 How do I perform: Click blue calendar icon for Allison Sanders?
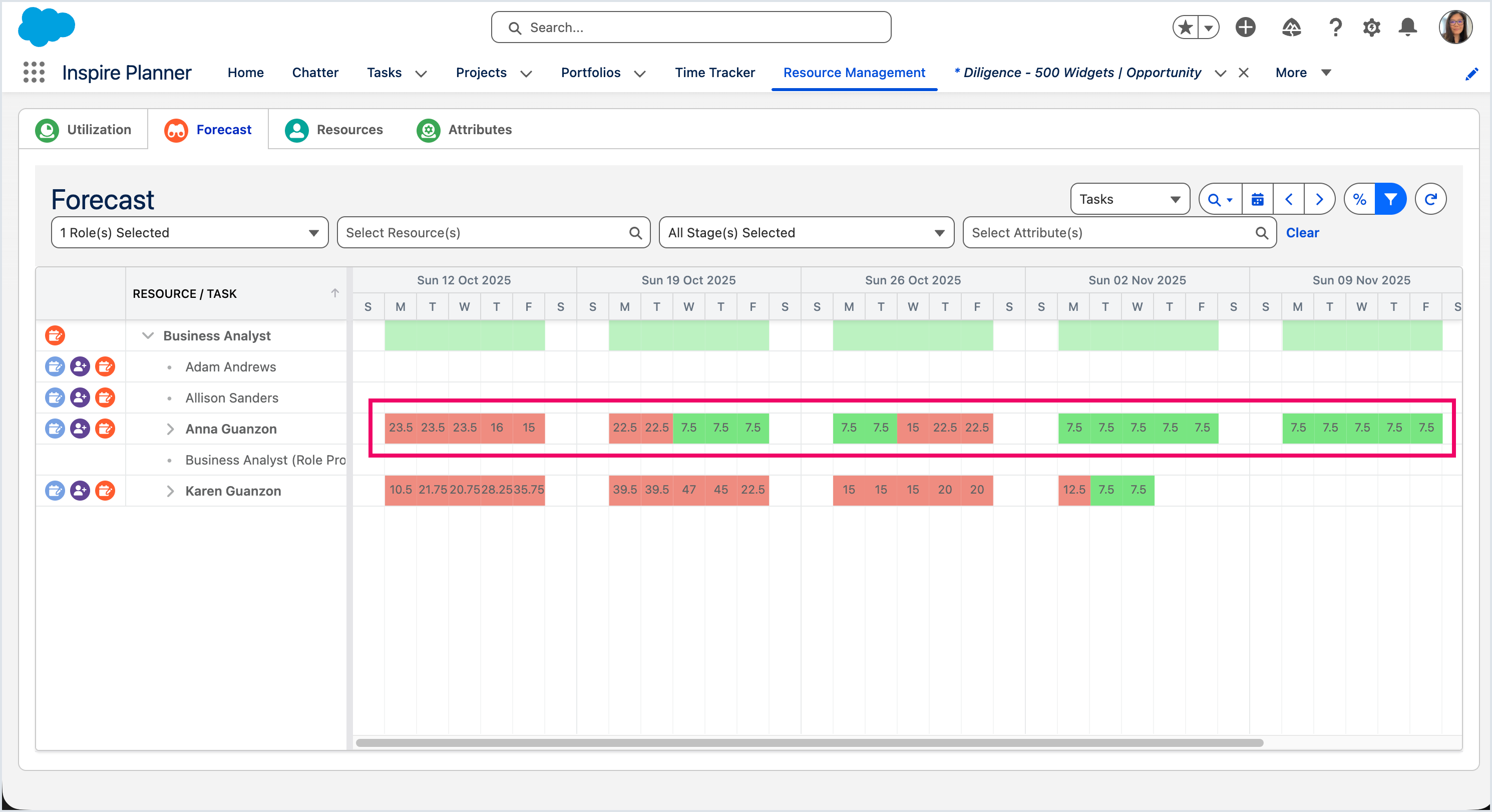55,397
